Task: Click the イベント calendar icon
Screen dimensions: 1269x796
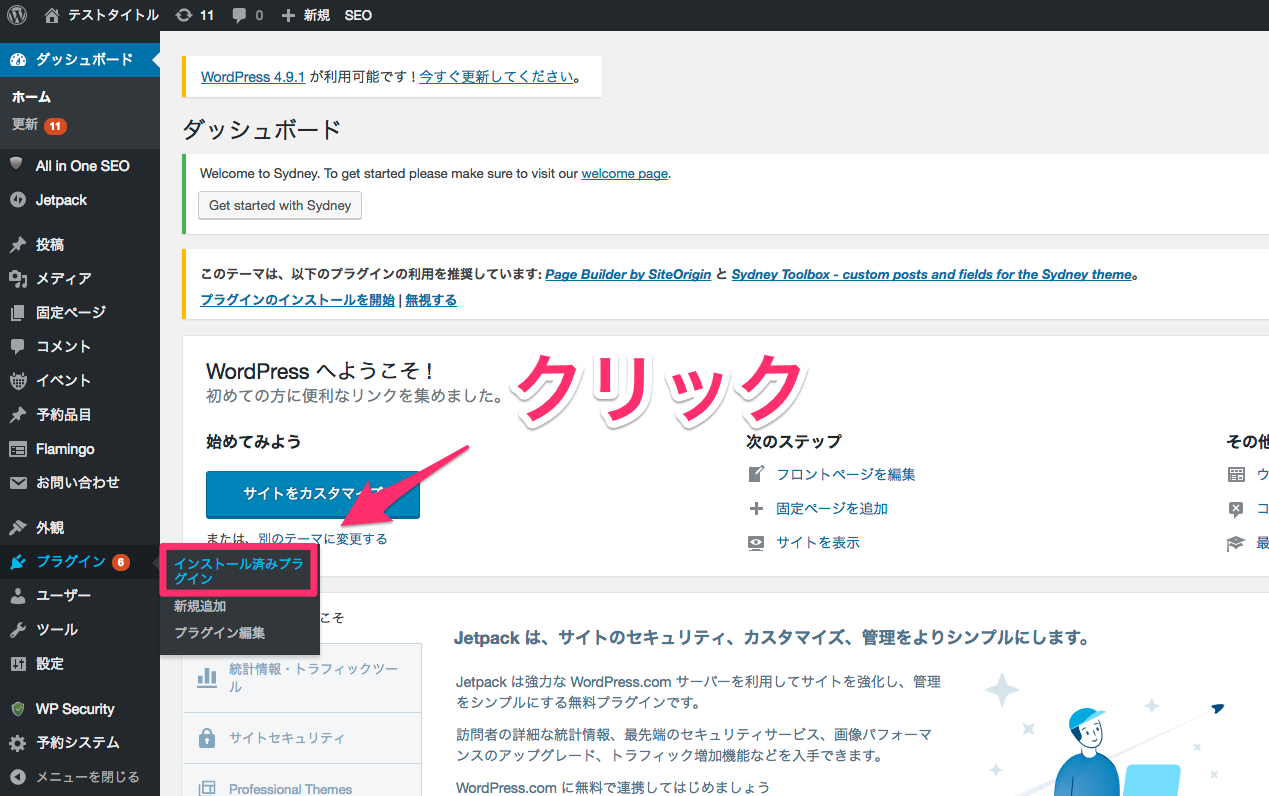Action: [x=17, y=381]
